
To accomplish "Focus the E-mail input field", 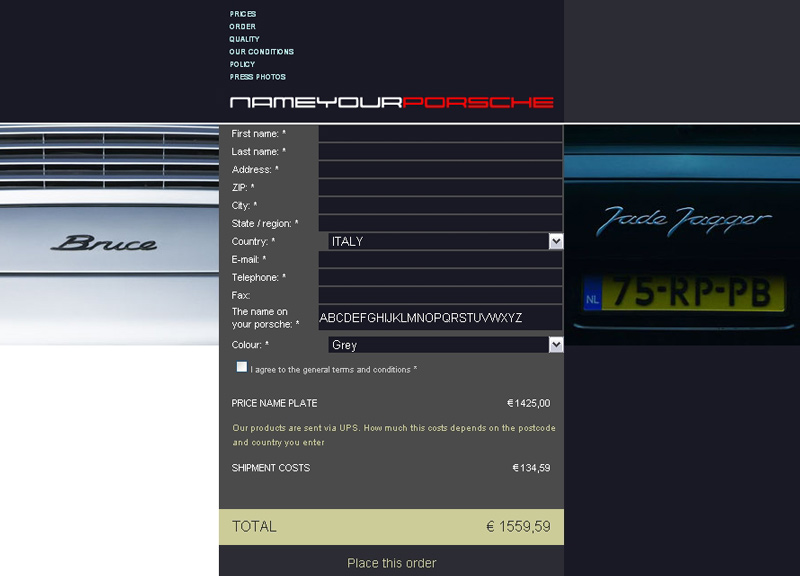I will (440, 259).
